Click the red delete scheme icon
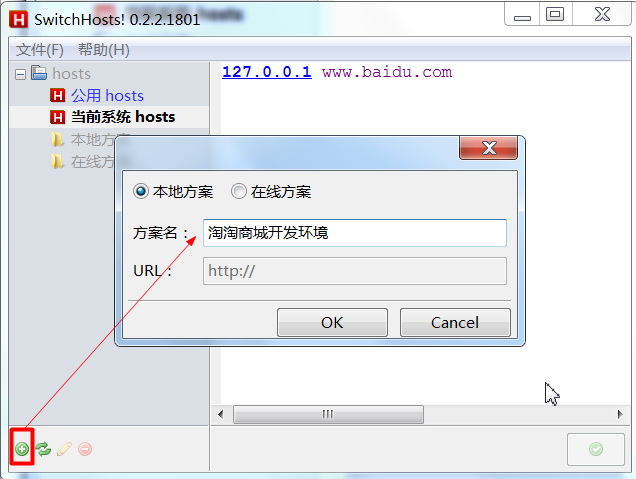 [x=85, y=449]
